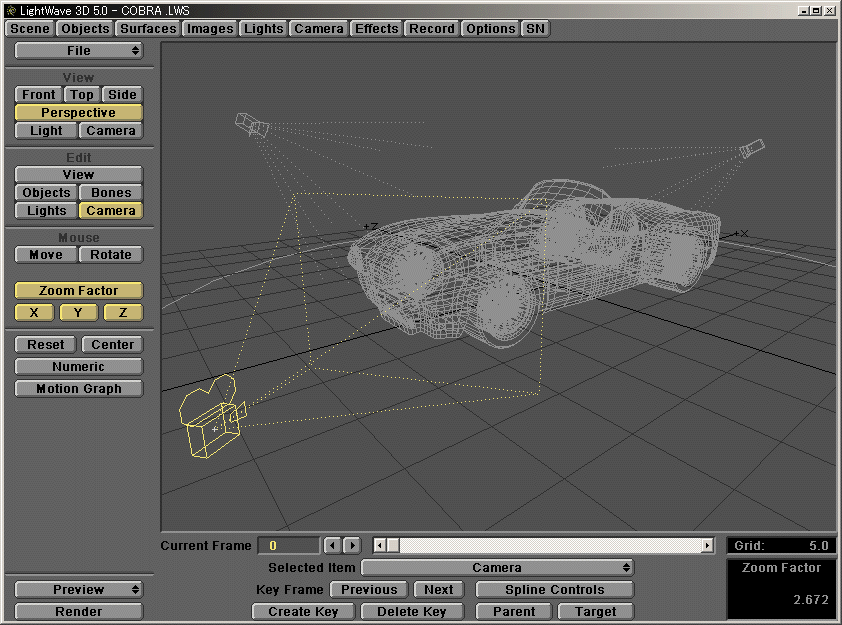The height and width of the screenshot is (625, 842).
Task: Open the File dropdown menu
Action: coord(78,49)
